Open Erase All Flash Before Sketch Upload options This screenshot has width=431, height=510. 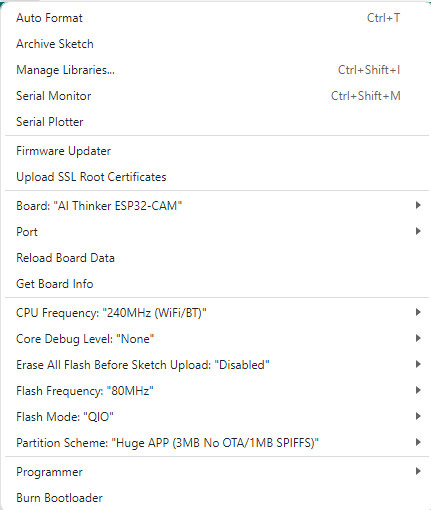click(x=217, y=365)
